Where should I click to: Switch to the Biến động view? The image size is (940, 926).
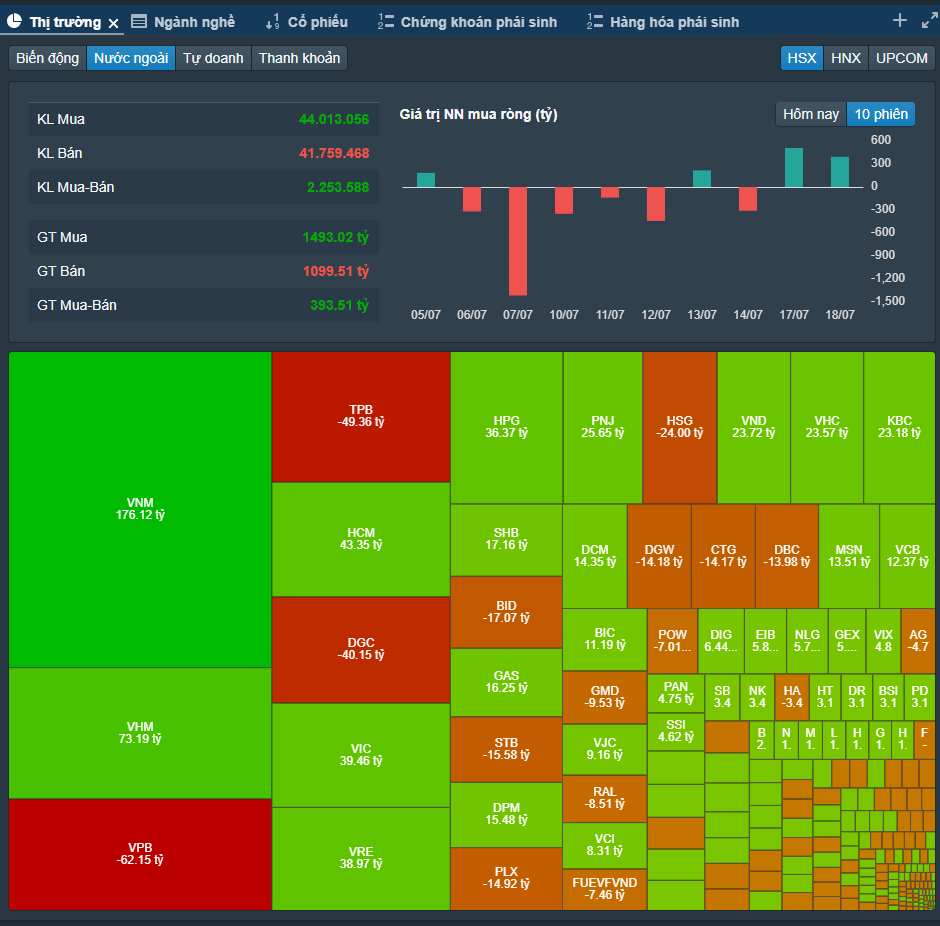tap(48, 58)
